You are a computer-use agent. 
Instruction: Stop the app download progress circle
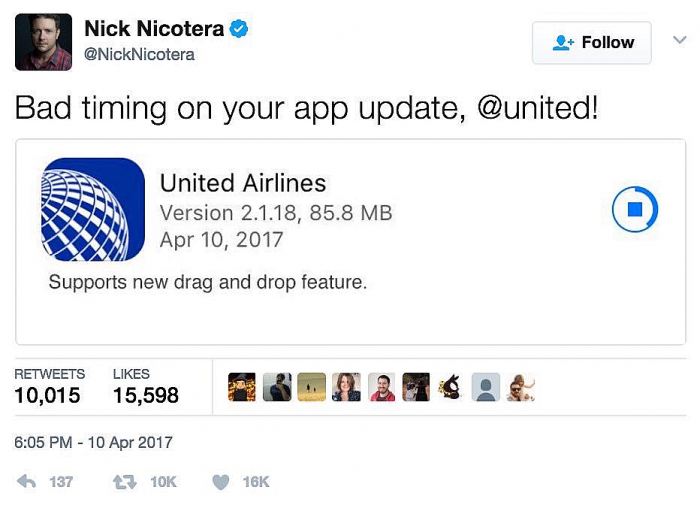635,209
